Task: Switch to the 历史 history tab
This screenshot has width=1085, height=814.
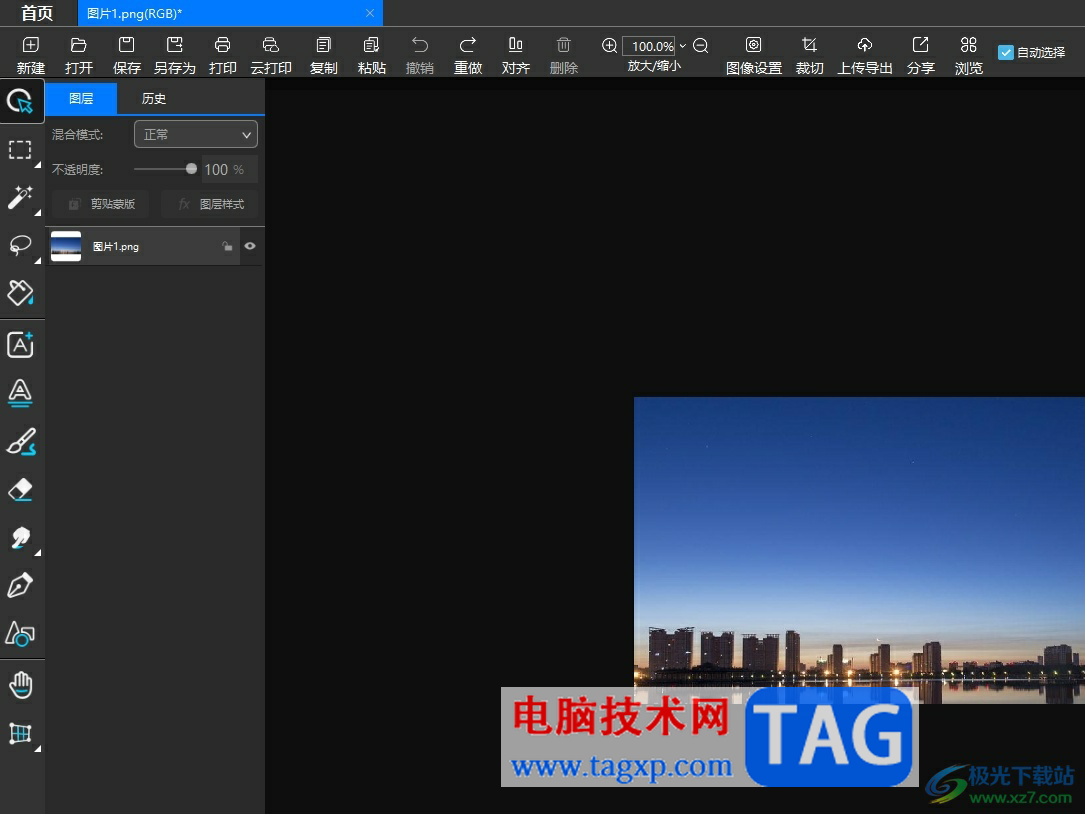Action: [x=154, y=99]
